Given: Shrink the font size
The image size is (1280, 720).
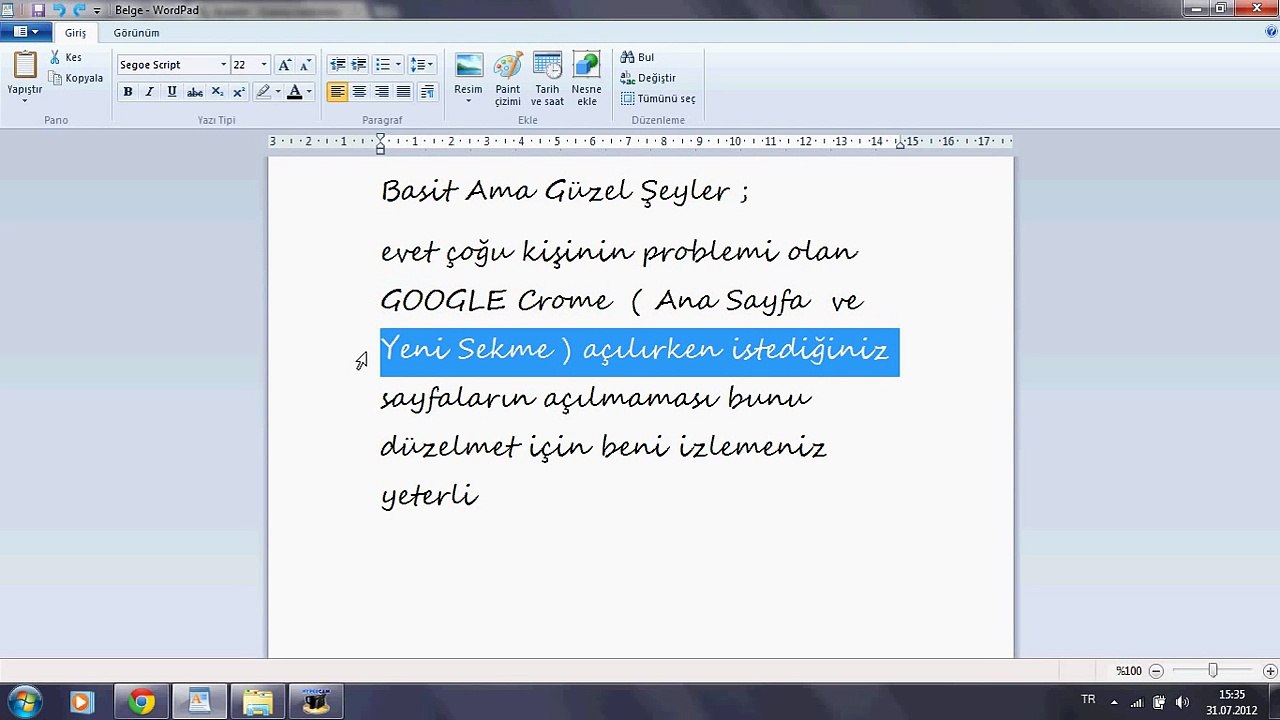Looking at the screenshot, I should point(305,65).
